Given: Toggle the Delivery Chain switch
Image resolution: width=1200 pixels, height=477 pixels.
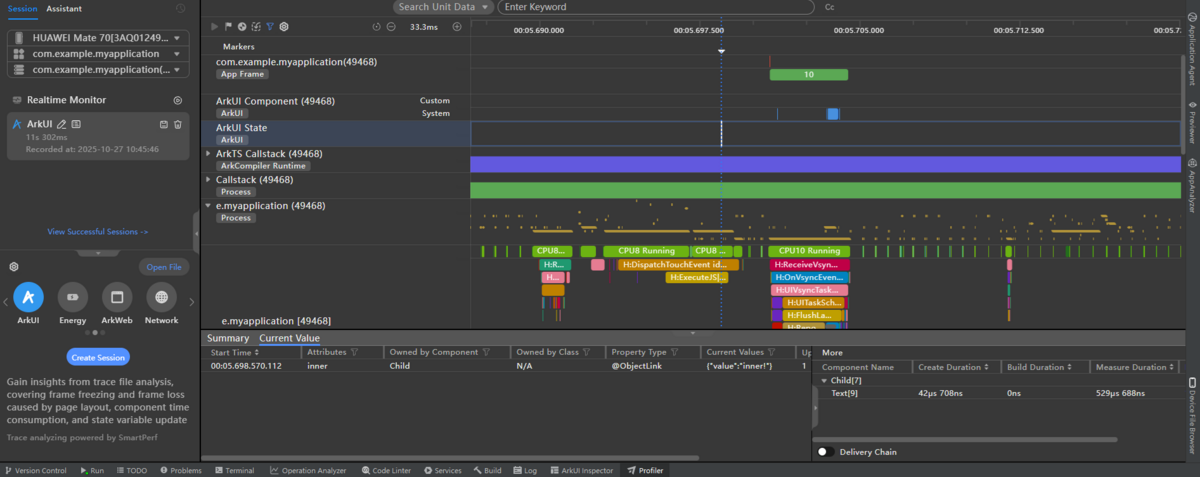Looking at the screenshot, I should coord(826,452).
